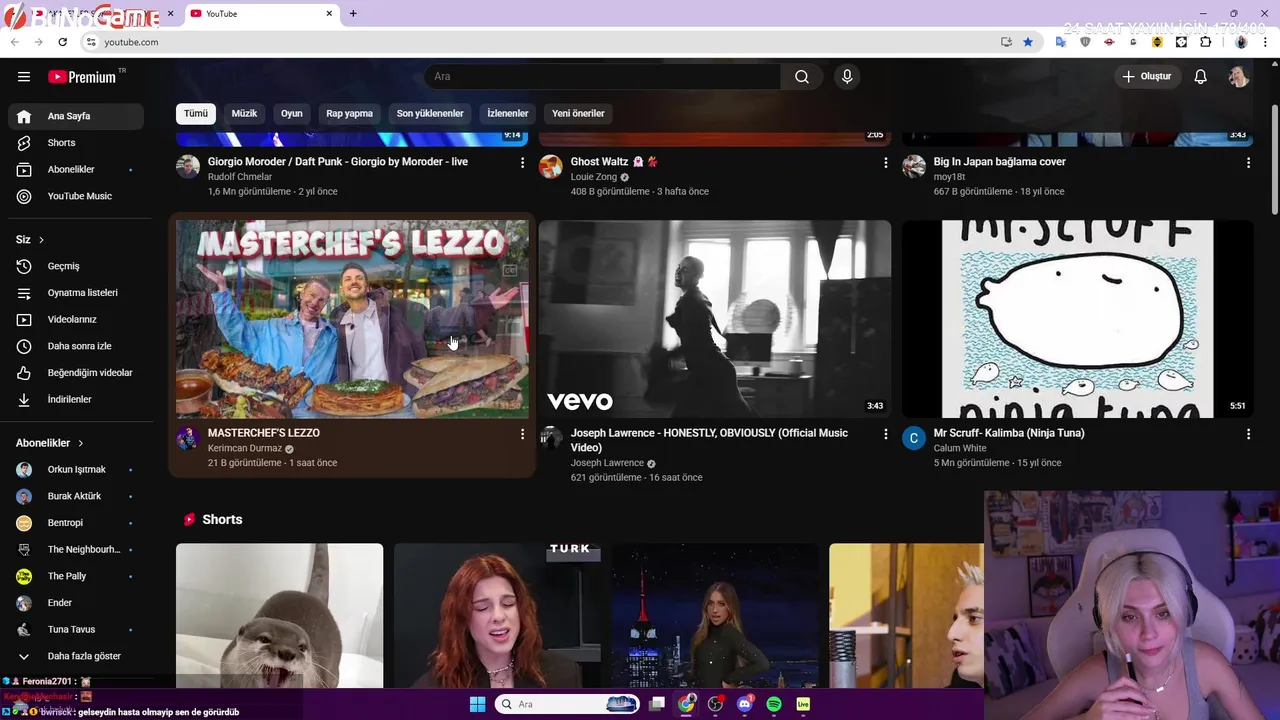Open more options for MASTERCHEF'S LEZZO video
Viewport: 1280px width, 720px height.
pos(522,434)
